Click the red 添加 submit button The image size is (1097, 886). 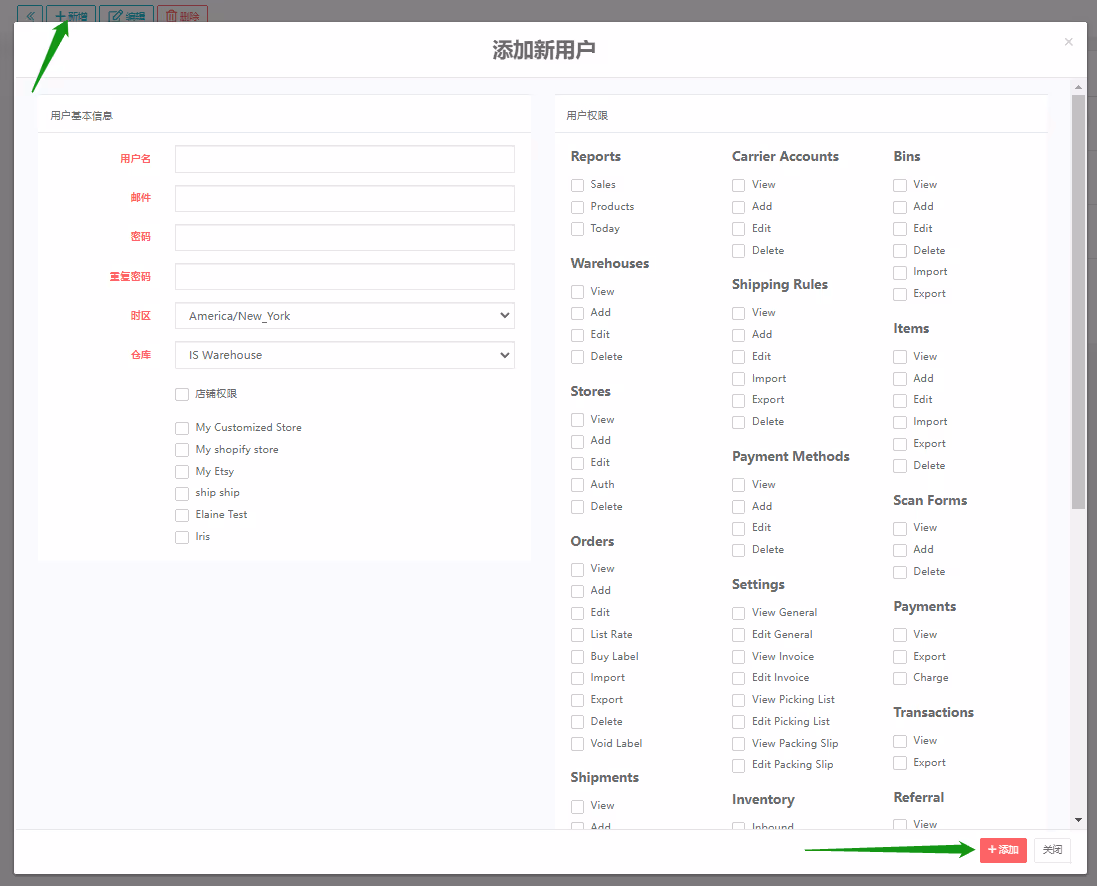point(1003,850)
